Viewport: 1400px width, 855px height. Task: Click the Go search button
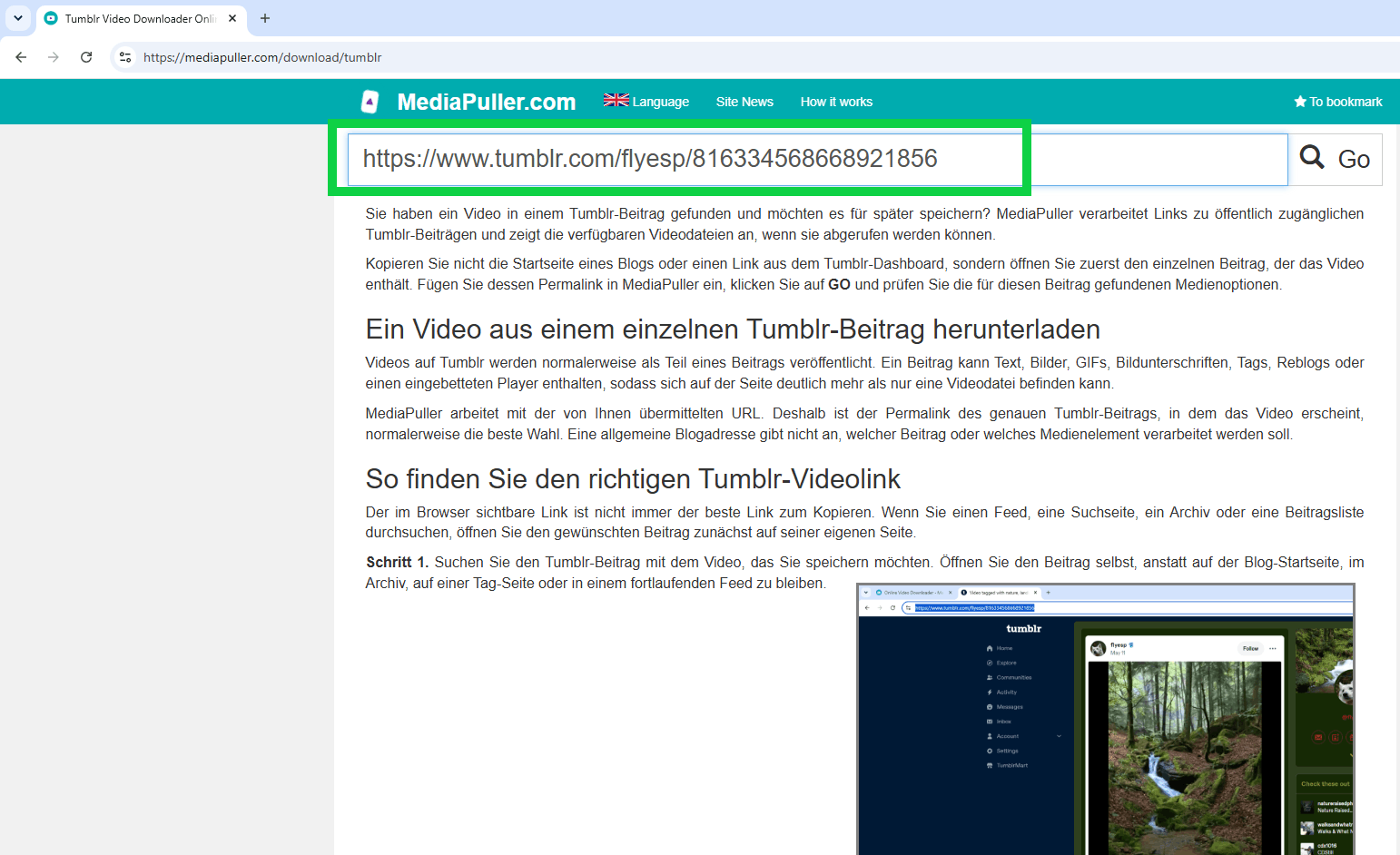pyautogui.click(x=1336, y=160)
